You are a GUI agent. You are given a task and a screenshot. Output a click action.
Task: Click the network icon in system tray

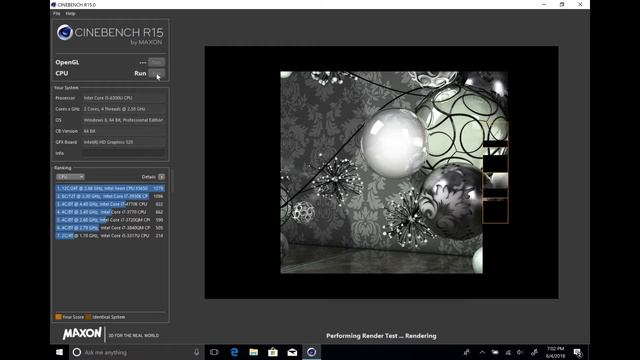(508, 352)
